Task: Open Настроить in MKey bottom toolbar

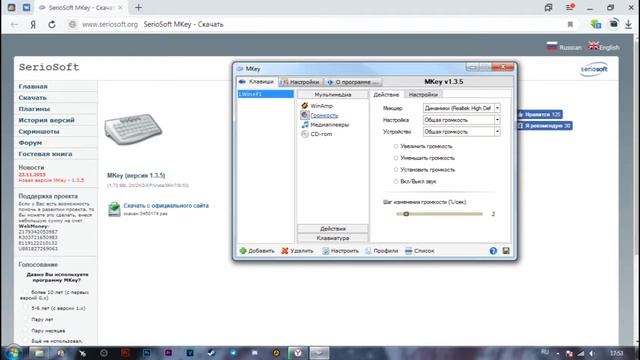Action: (x=340, y=251)
